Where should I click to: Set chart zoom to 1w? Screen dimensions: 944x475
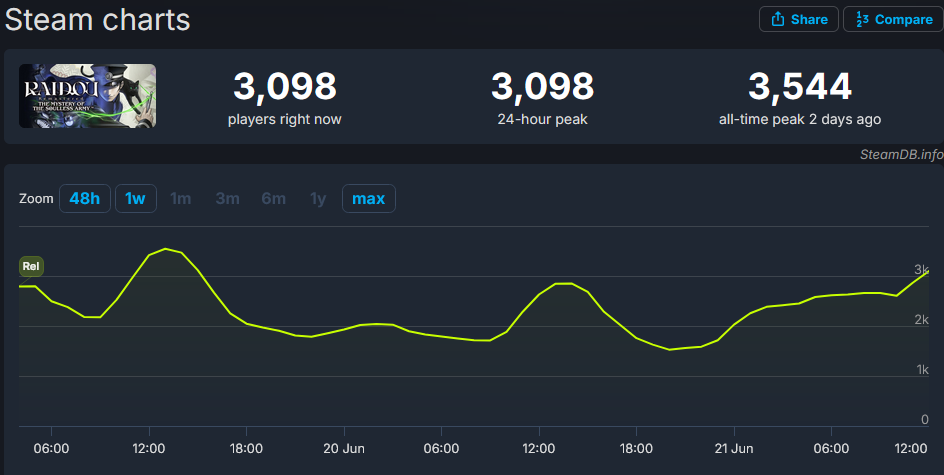click(x=135, y=199)
